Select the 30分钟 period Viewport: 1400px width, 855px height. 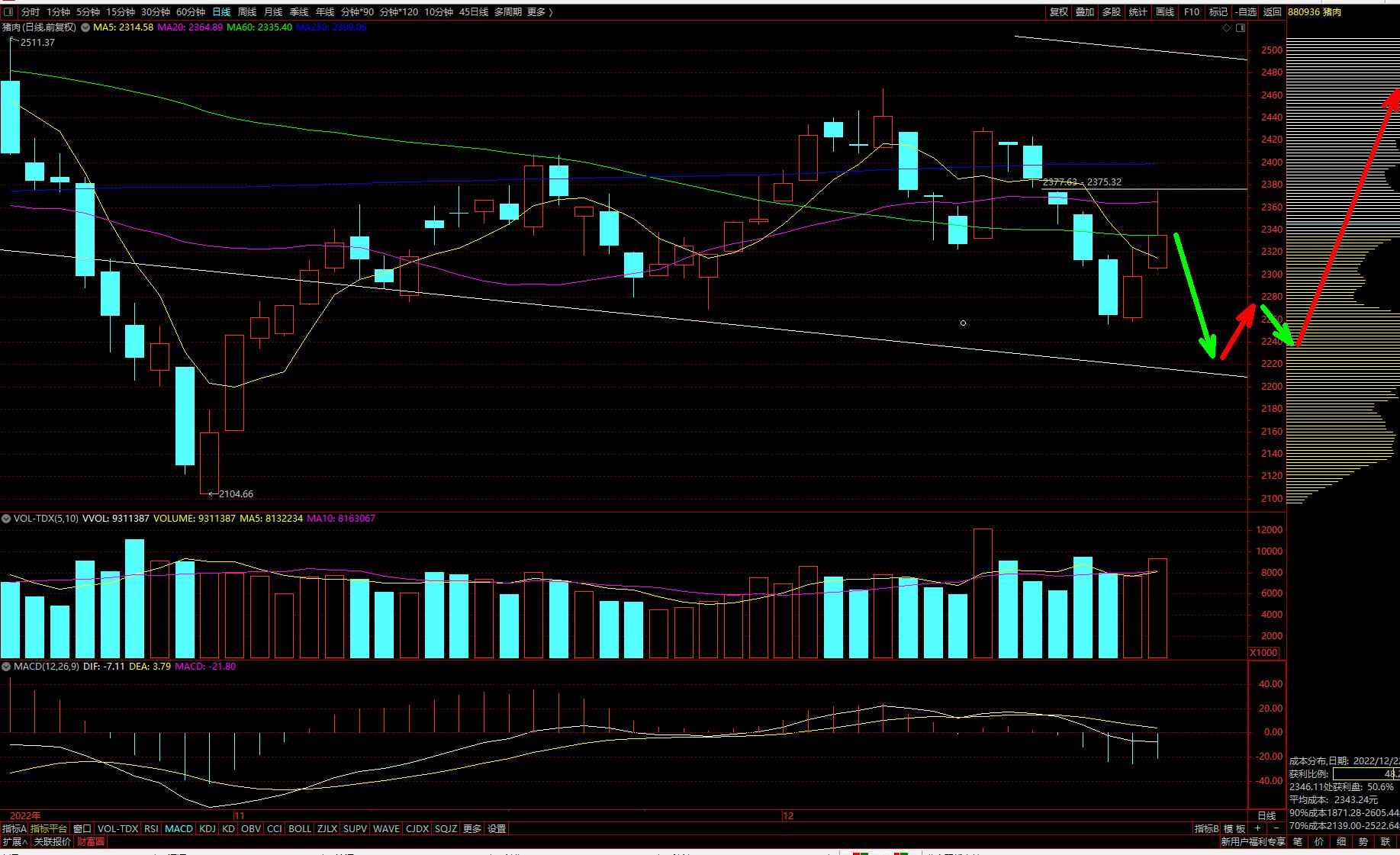(155, 11)
